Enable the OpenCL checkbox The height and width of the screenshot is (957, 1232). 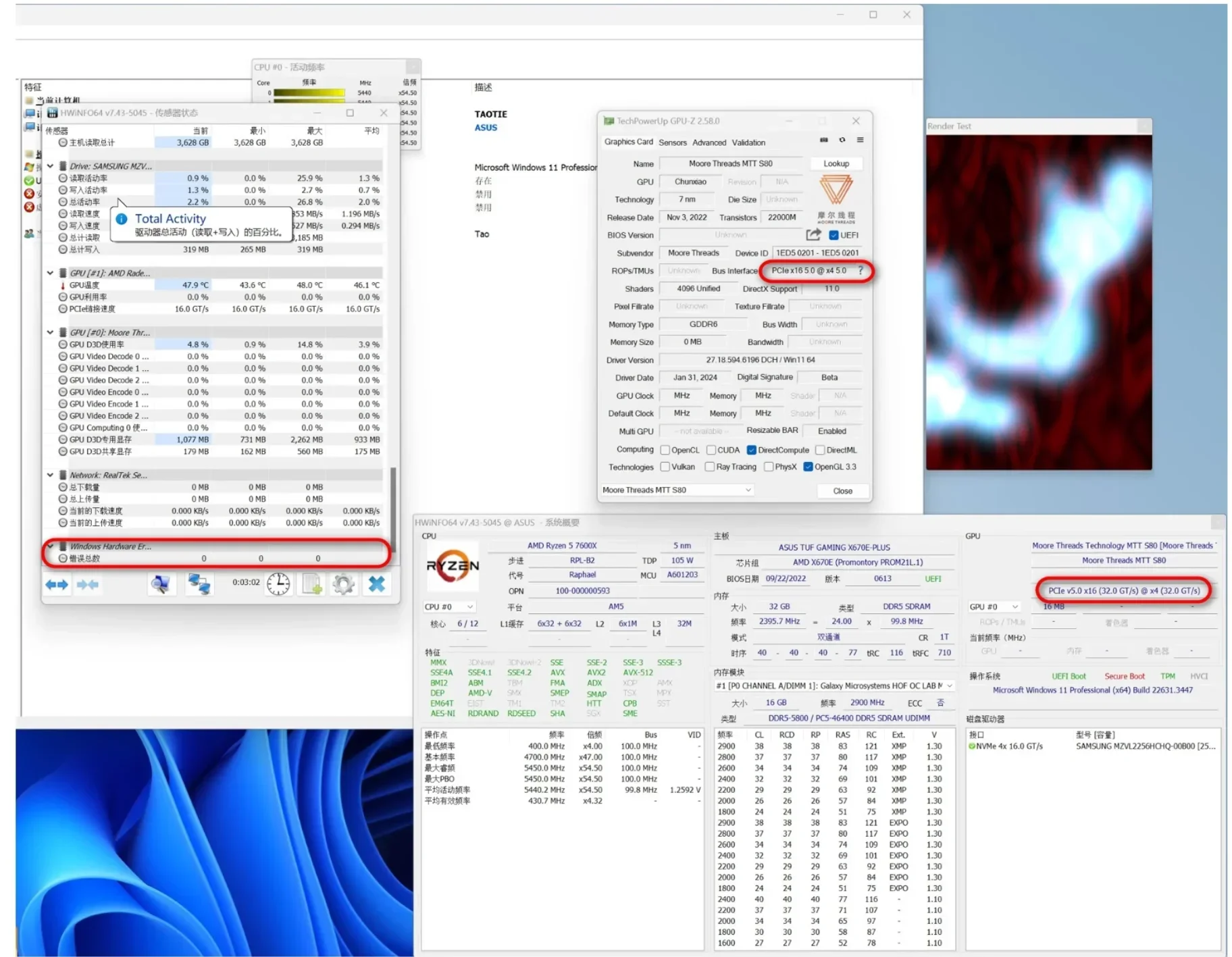tap(665, 450)
